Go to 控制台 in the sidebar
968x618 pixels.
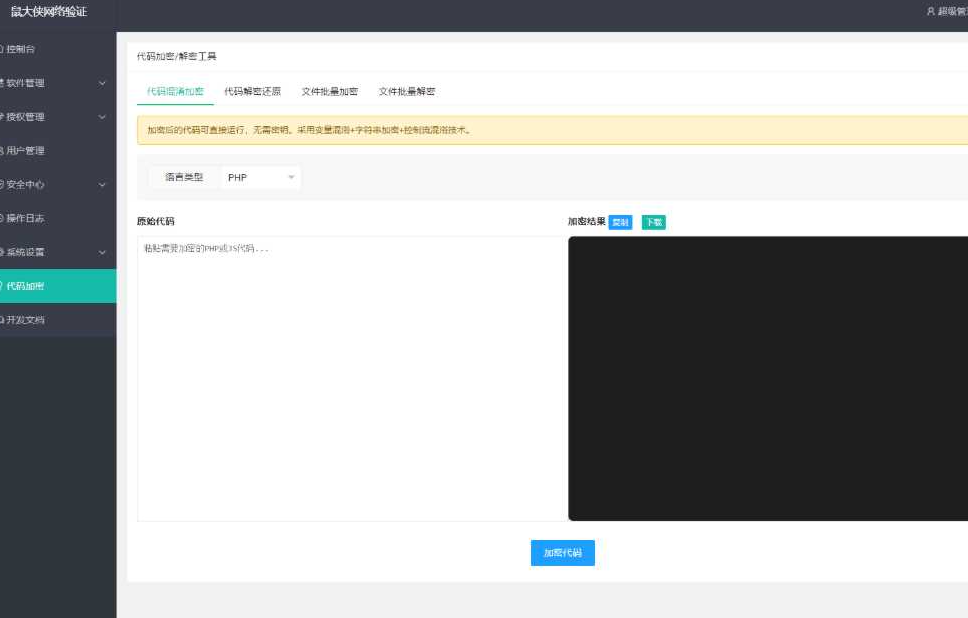point(58,49)
